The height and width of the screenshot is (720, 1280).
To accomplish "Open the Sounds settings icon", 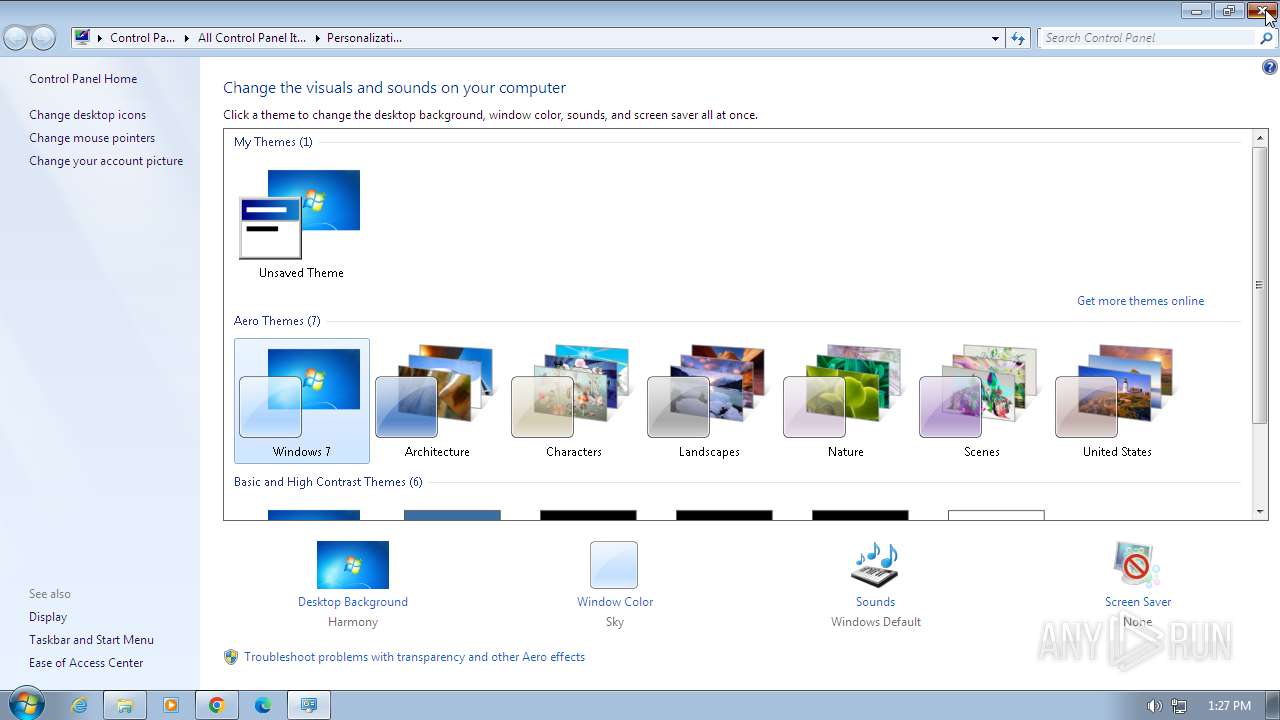I will [875, 565].
